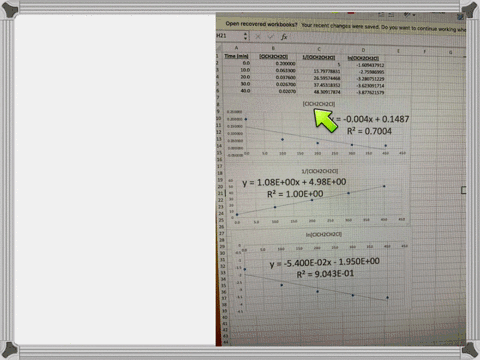This screenshot has height=360, width=480.
Task: Select row 7 header
Action: point(218,97)
